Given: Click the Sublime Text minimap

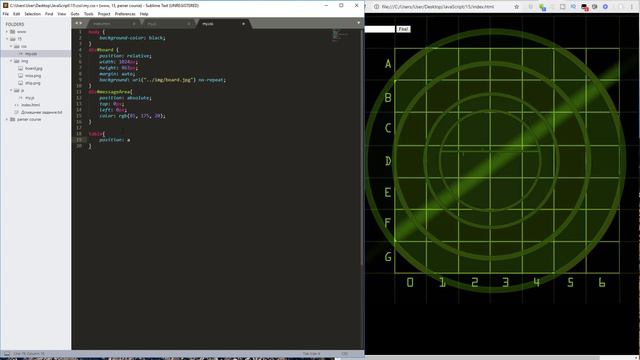Looking at the screenshot, I should [340, 36].
